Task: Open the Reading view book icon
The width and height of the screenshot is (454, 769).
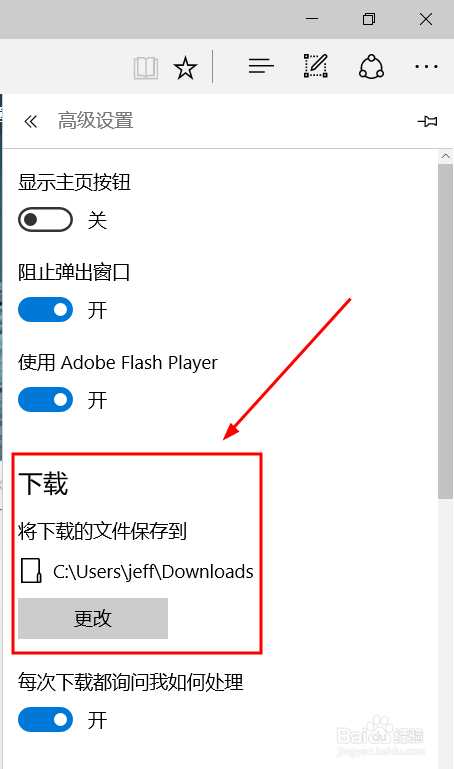Action: click(146, 67)
